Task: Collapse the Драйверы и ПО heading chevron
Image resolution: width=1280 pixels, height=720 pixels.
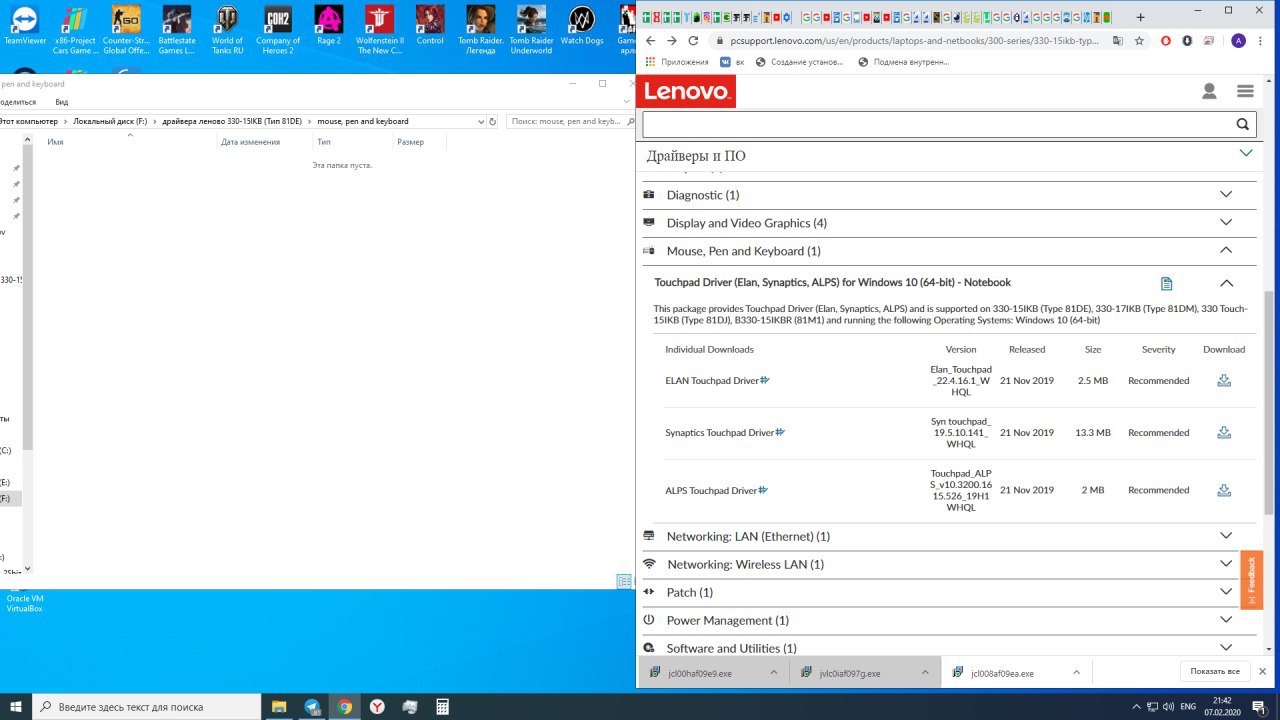Action: [1246, 153]
